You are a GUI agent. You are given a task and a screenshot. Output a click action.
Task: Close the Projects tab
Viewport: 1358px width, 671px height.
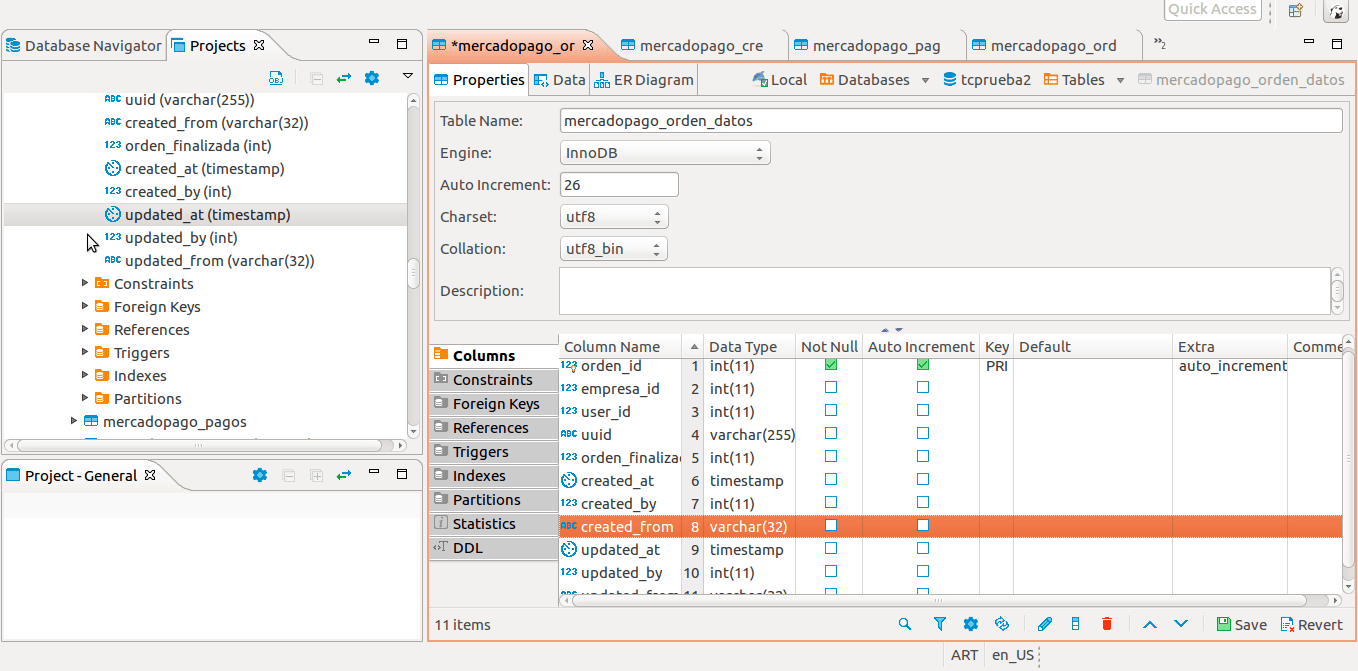pos(258,45)
